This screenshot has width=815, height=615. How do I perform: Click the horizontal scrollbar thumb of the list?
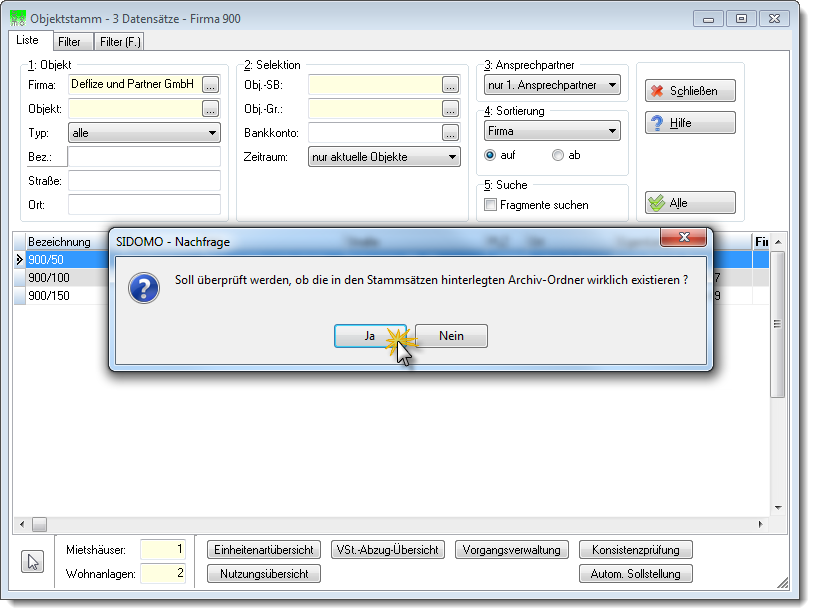click(x=40, y=525)
